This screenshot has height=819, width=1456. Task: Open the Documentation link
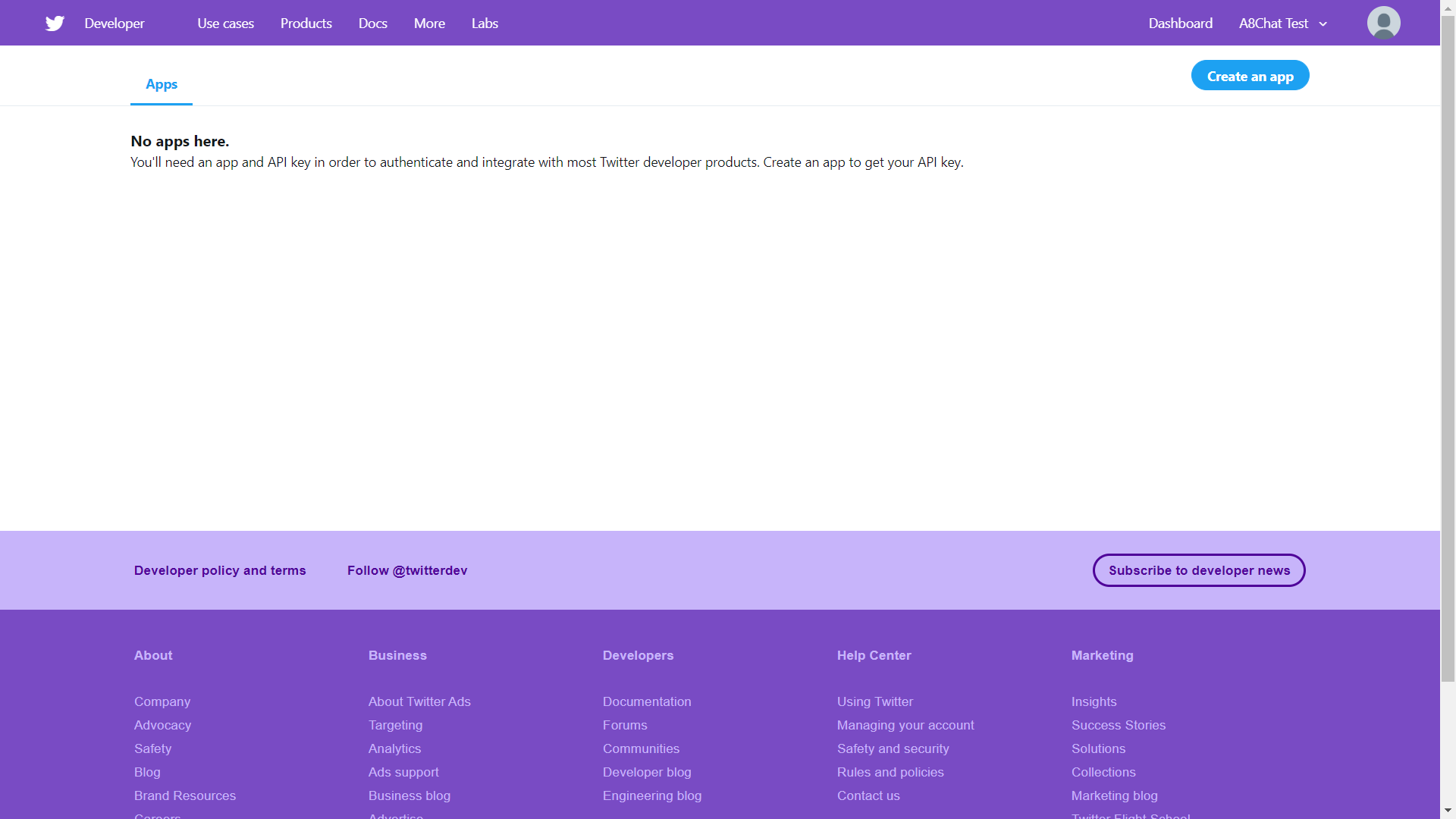(x=647, y=701)
